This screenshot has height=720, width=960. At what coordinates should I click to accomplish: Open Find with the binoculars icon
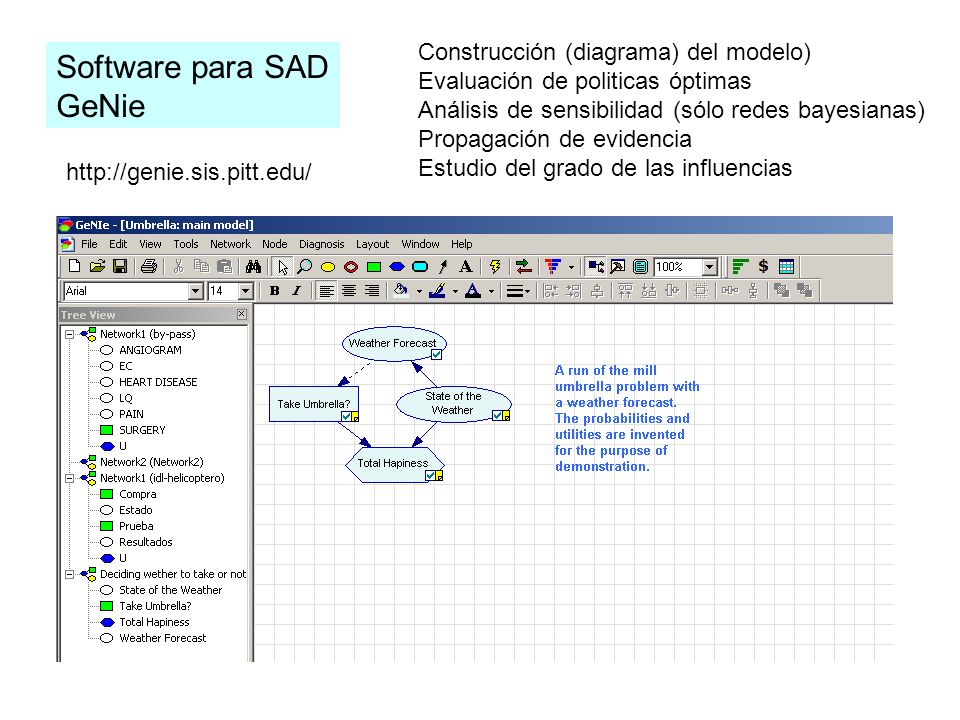[x=253, y=266]
